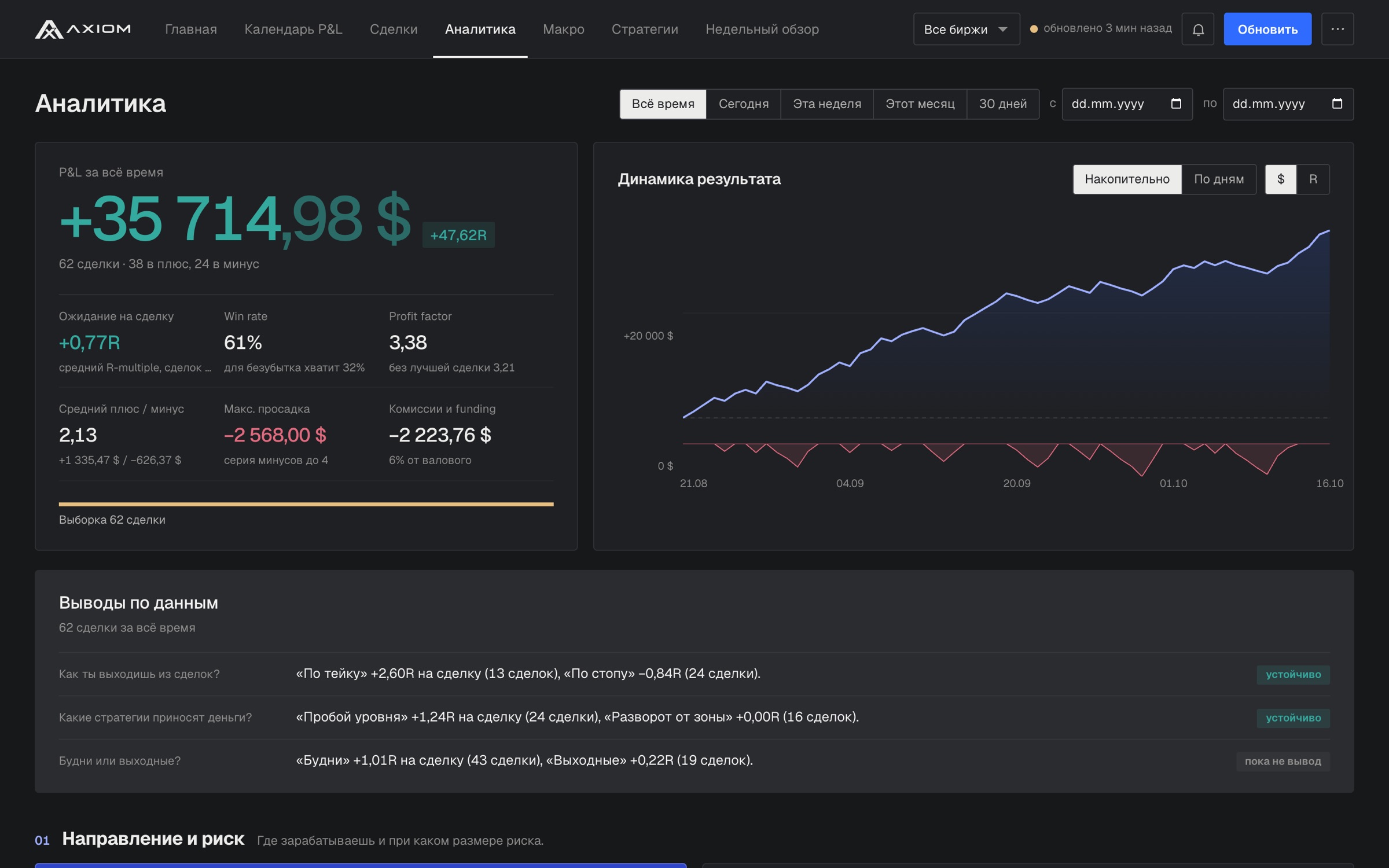Viewport: 1389px width, 868px height.
Task: Click the max drawdown value −2 568,00 $
Action: point(275,435)
